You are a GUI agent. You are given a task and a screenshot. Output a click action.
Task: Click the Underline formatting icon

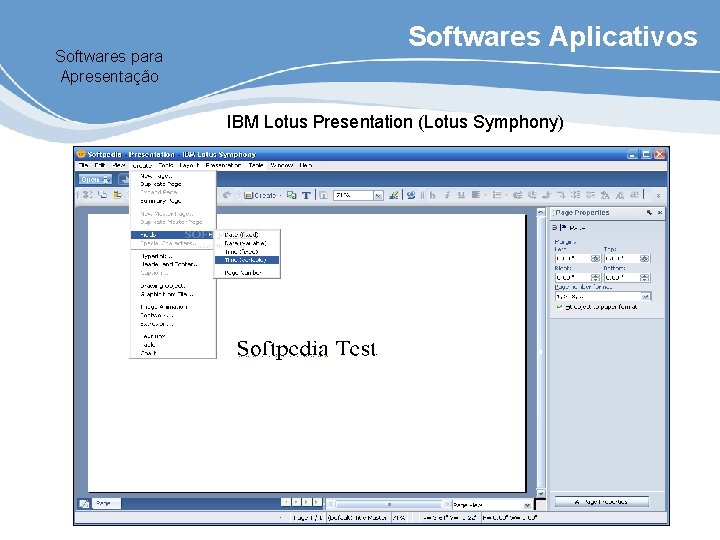tap(461, 195)
